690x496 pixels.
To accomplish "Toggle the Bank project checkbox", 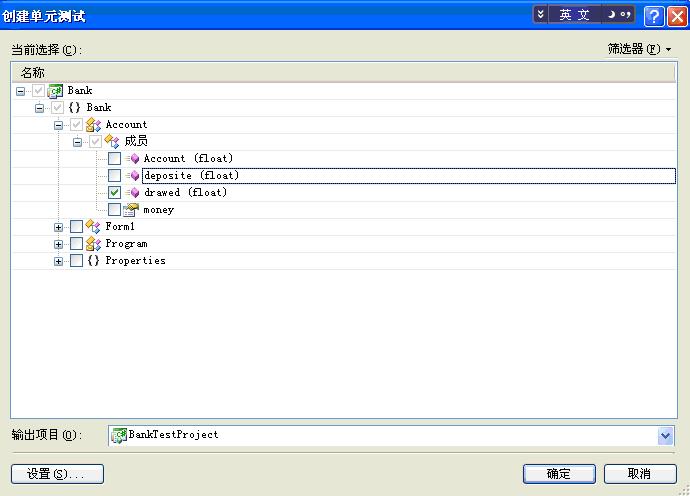I will 38,91.
